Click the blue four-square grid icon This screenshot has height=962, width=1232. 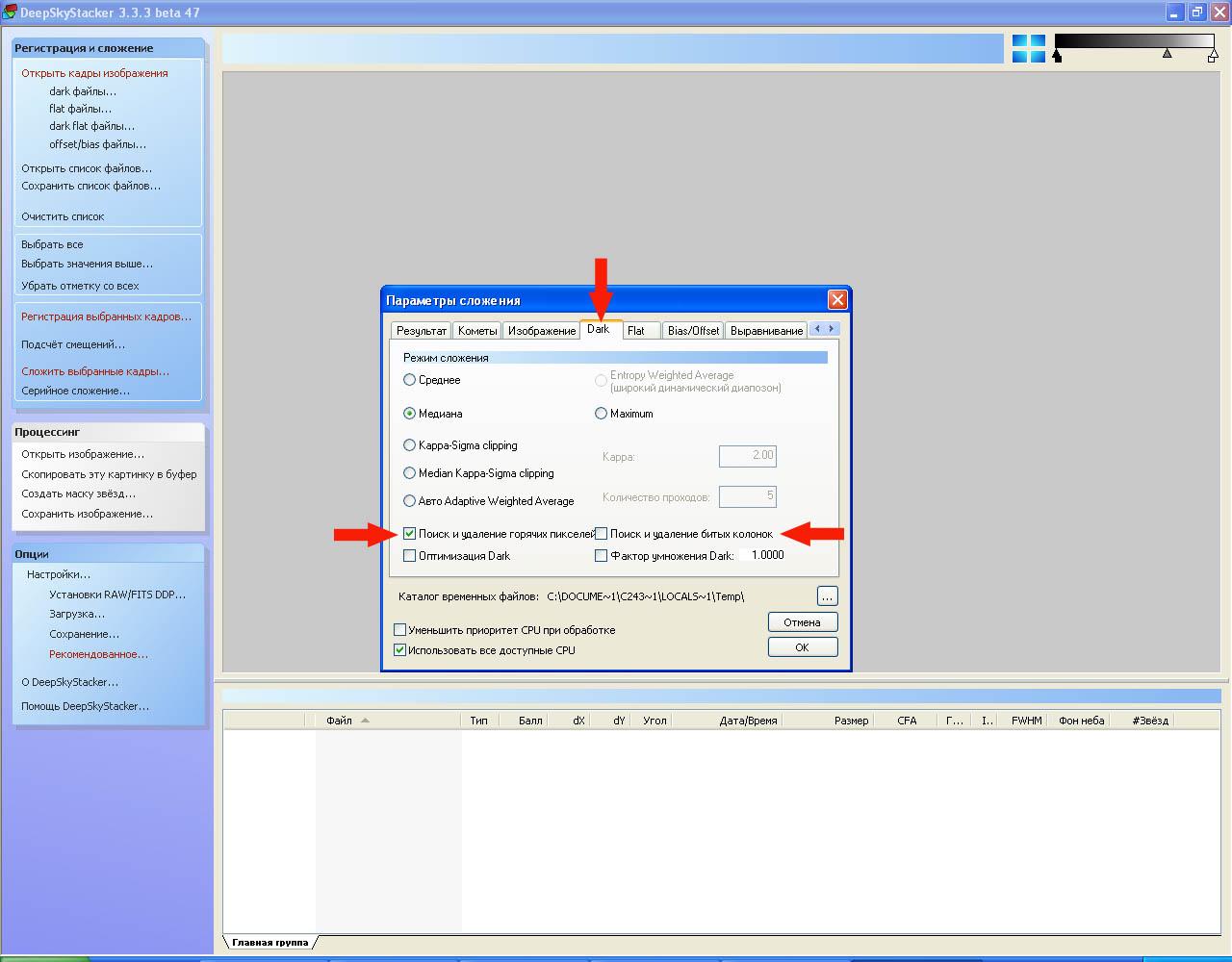click(1028, 48)
